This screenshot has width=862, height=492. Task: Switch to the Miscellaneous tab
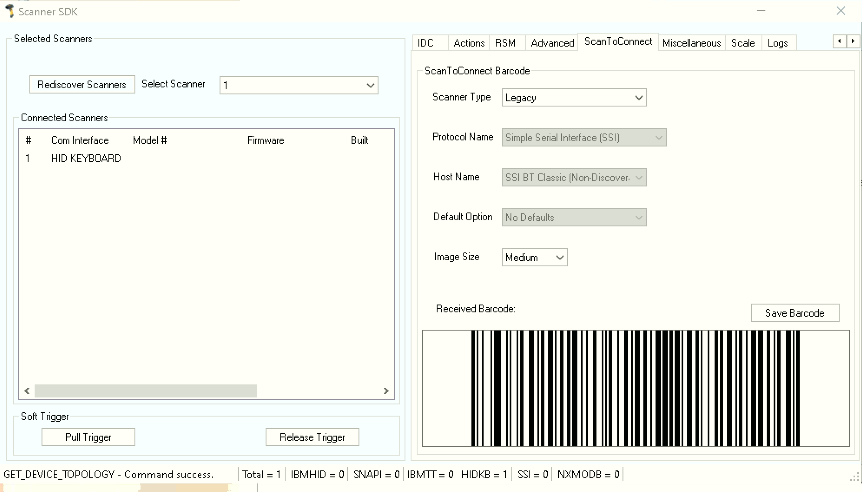[692, 43]
